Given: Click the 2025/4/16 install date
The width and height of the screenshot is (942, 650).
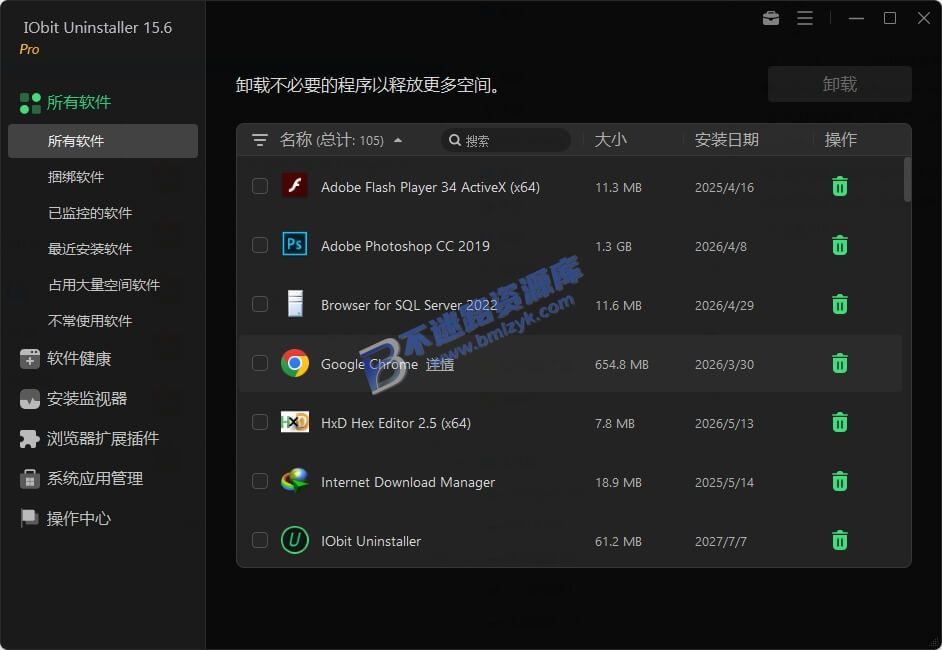Looking at the screenshot, I should click(x=724, y=187).
